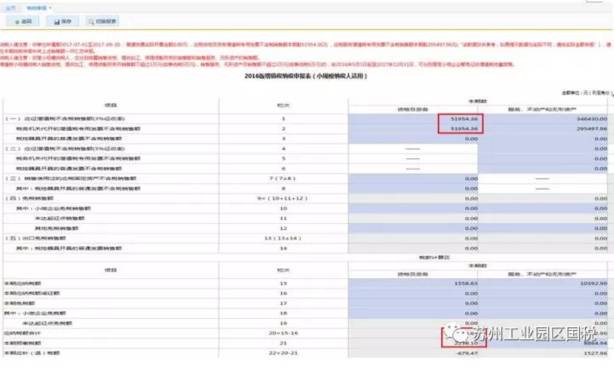The width and height of the screenshot is (614, 373).
Task: Click the red warning notice text at top
Action: pyautogui.click(x=305, y=54)
